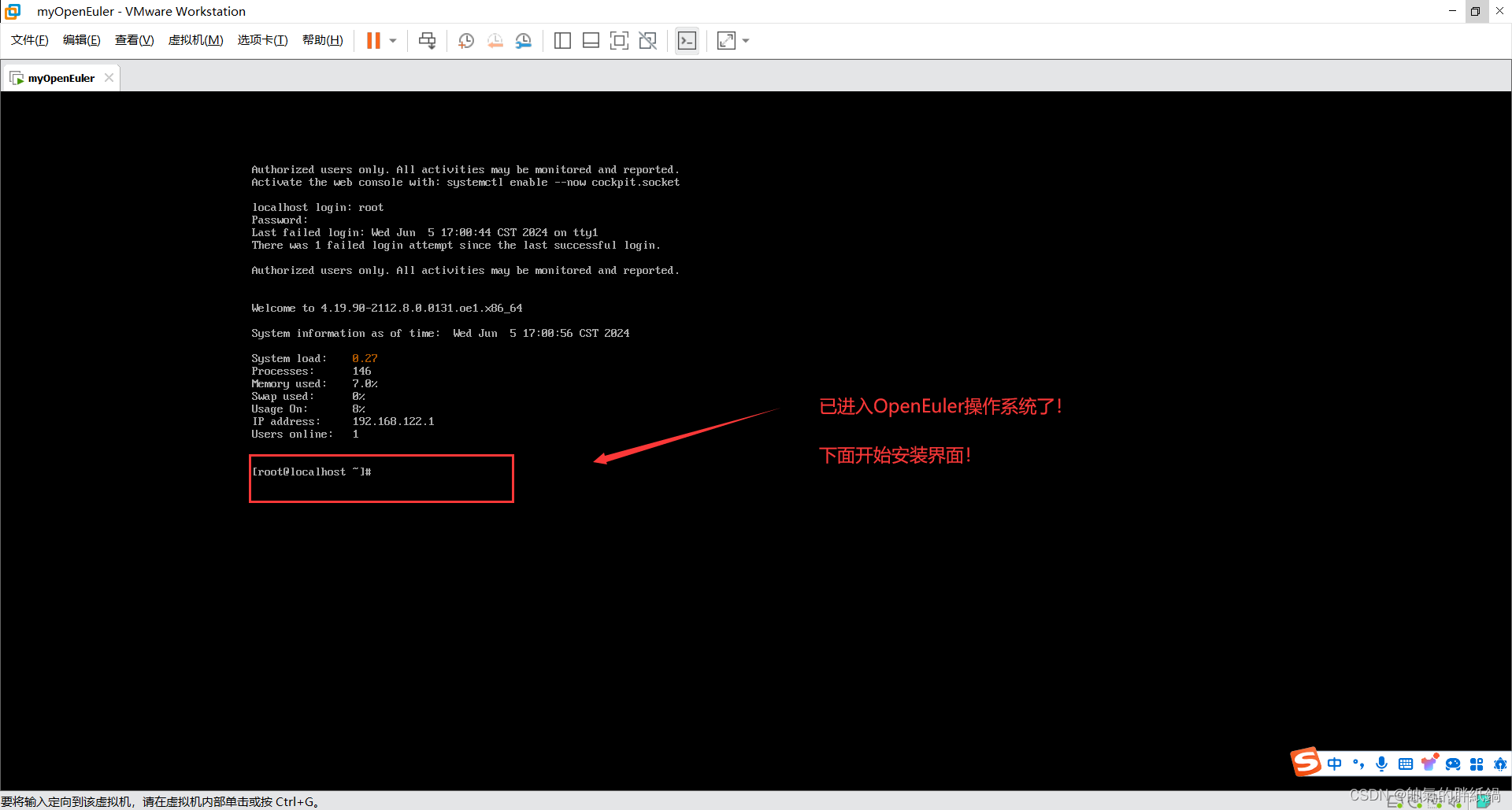Show or hide the library sidebar
The image size is (1512, 810).
tap(562, 41)
